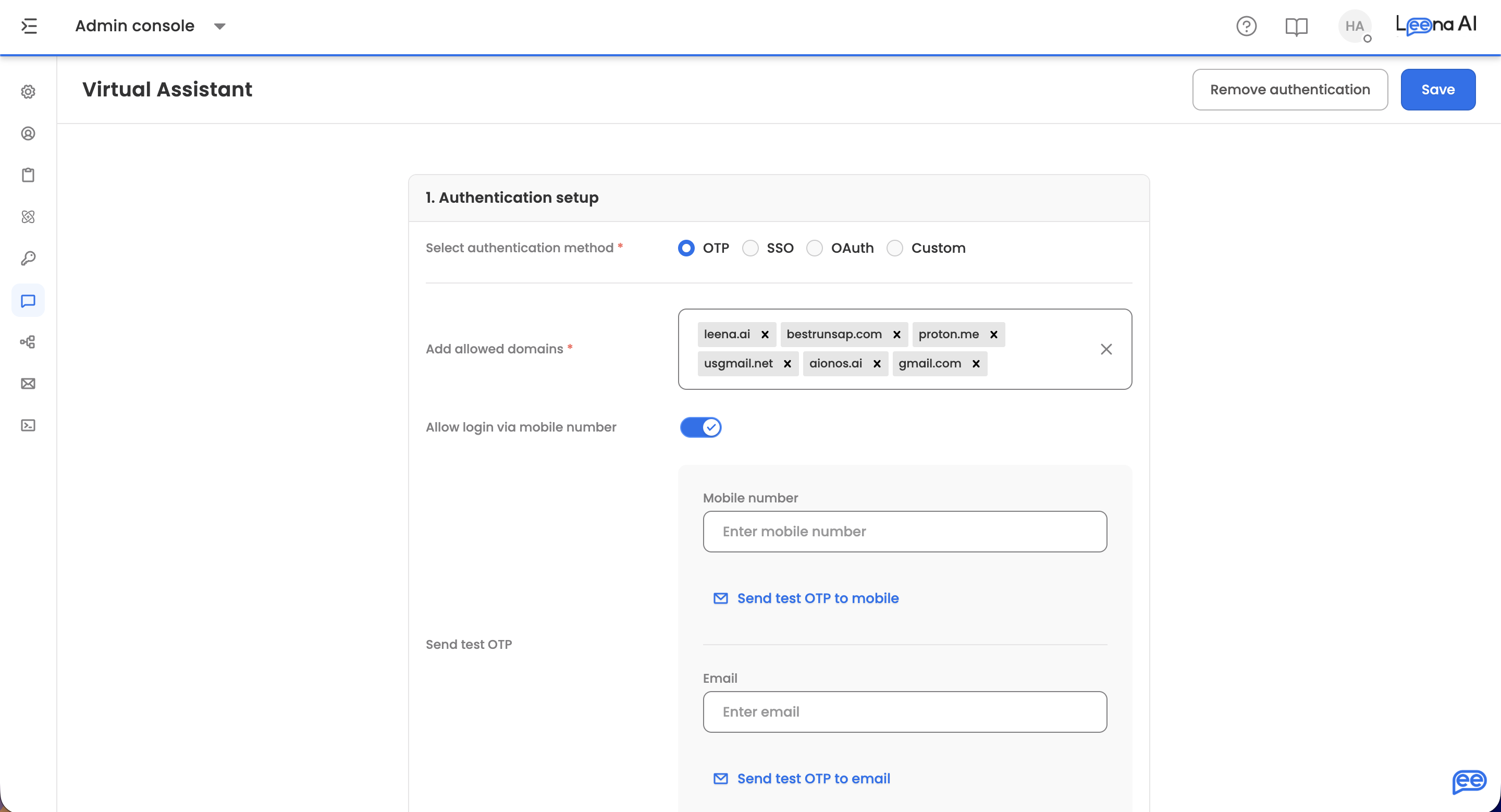The image size is (1501, 812).
Task: Remove the gmail.com domain tag
Action: [x=976, y=364]
